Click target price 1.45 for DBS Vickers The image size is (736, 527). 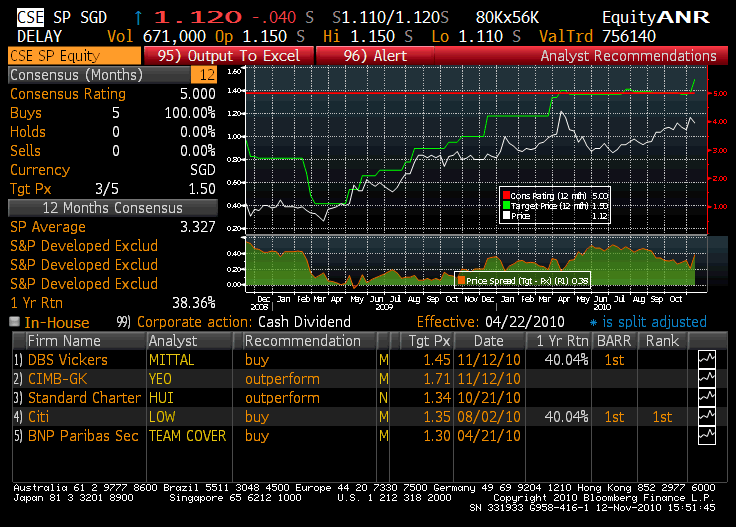[437, 360]
